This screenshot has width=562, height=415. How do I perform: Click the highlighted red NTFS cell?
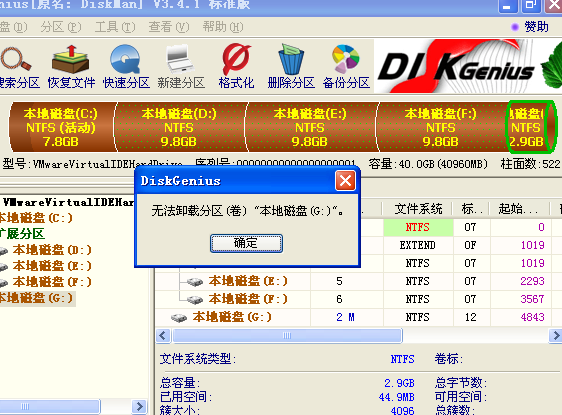(x=418, y=227)
